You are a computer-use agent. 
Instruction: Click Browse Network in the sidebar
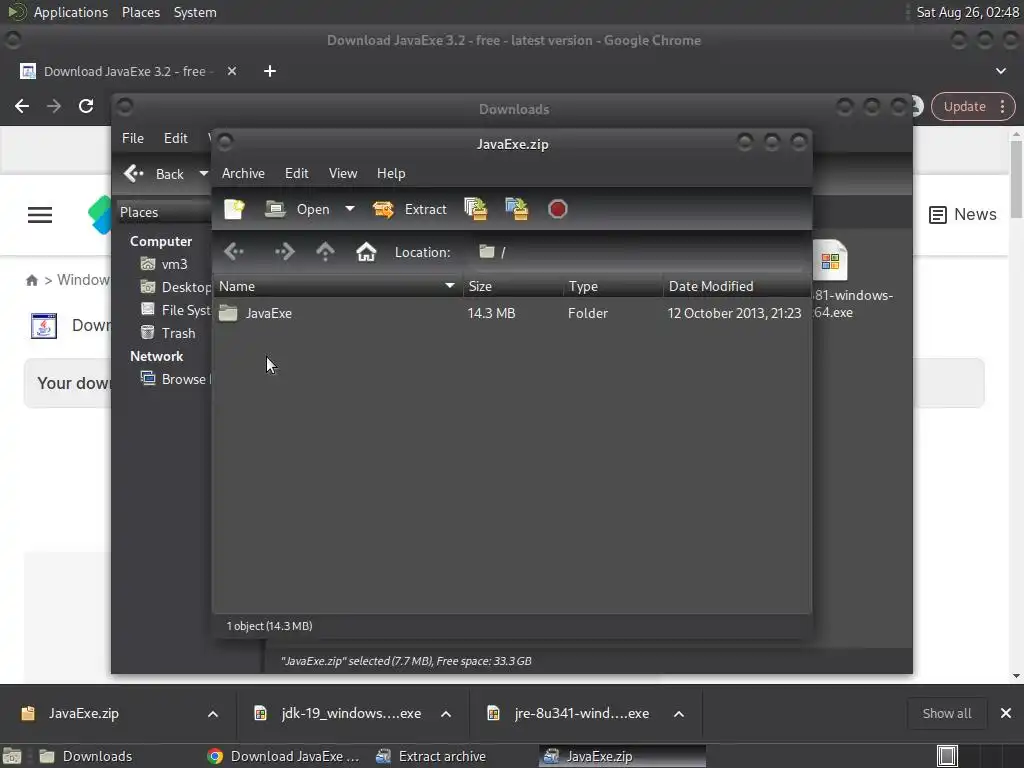click(175, 379)
